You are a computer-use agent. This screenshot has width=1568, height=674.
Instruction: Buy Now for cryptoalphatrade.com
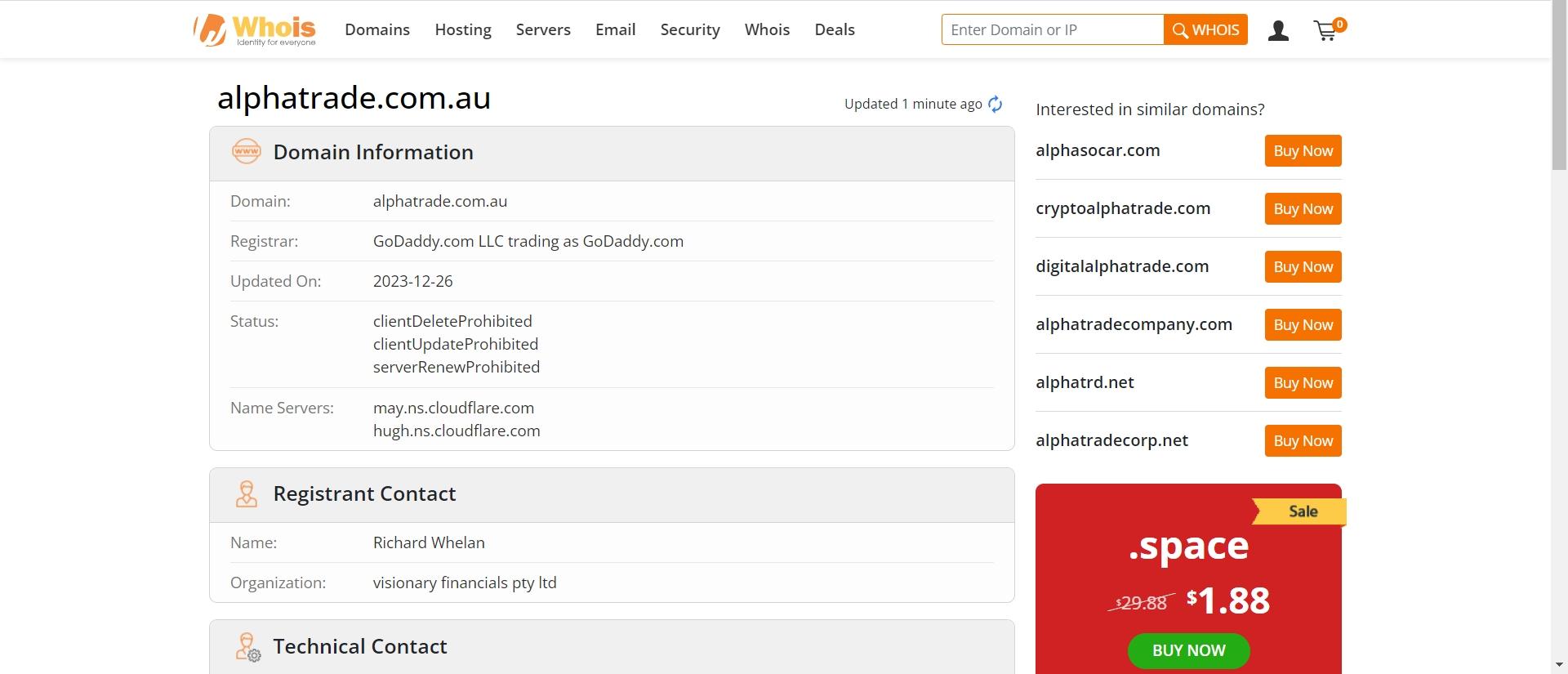[x=1303, y=209]
